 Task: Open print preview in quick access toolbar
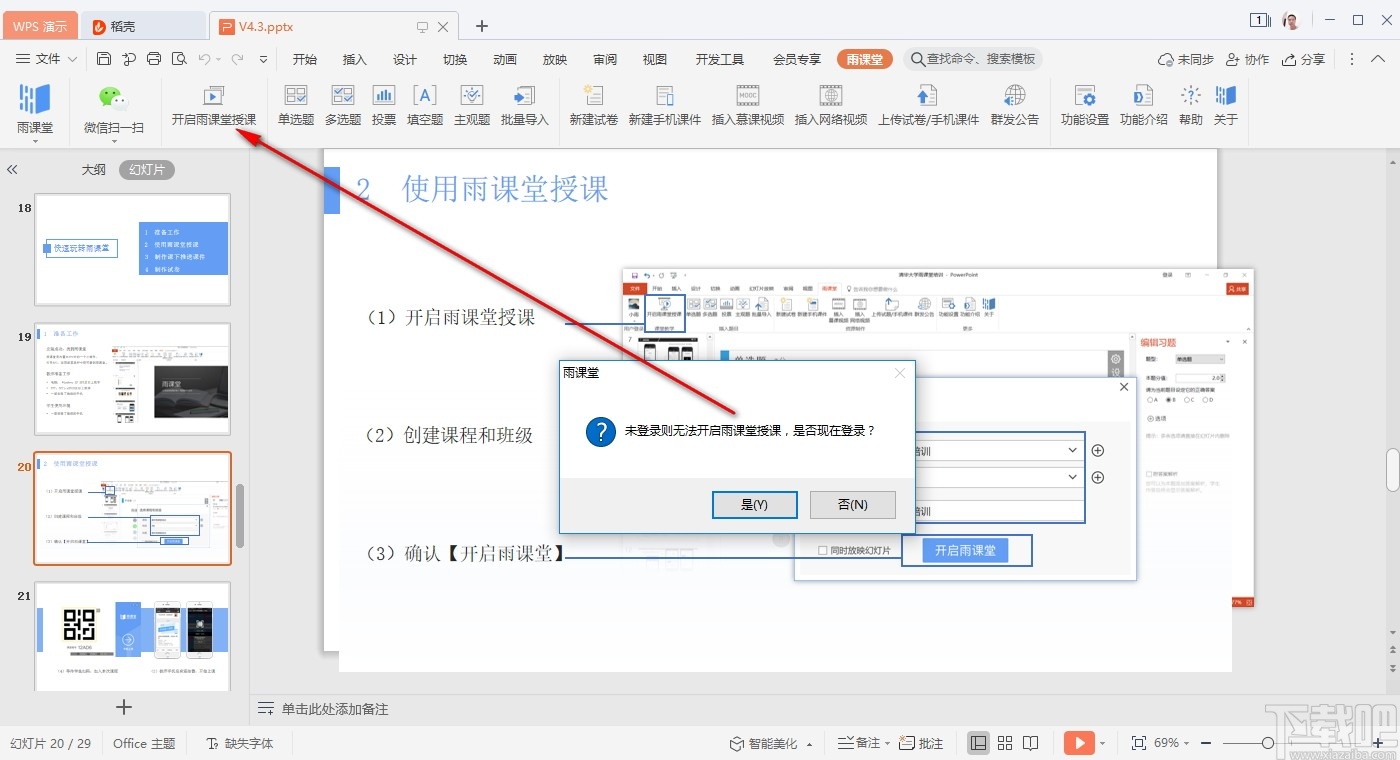tap(179, 59)
